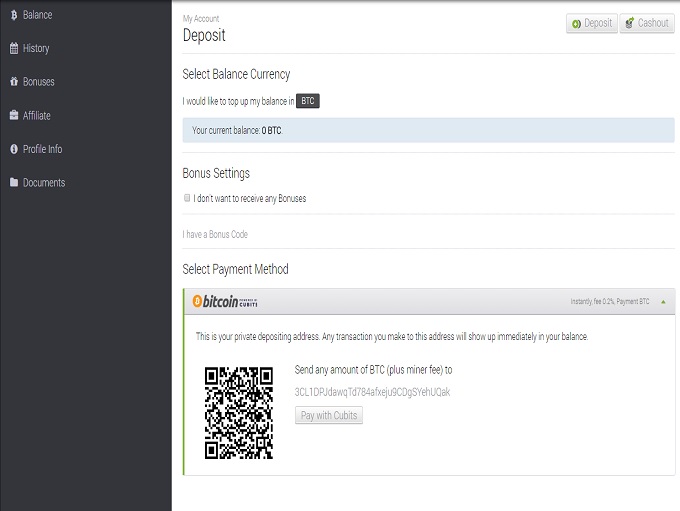Screen dimensions: 680x511
Task: Click the My Account breadcrumb link
Action: point(201,19)
